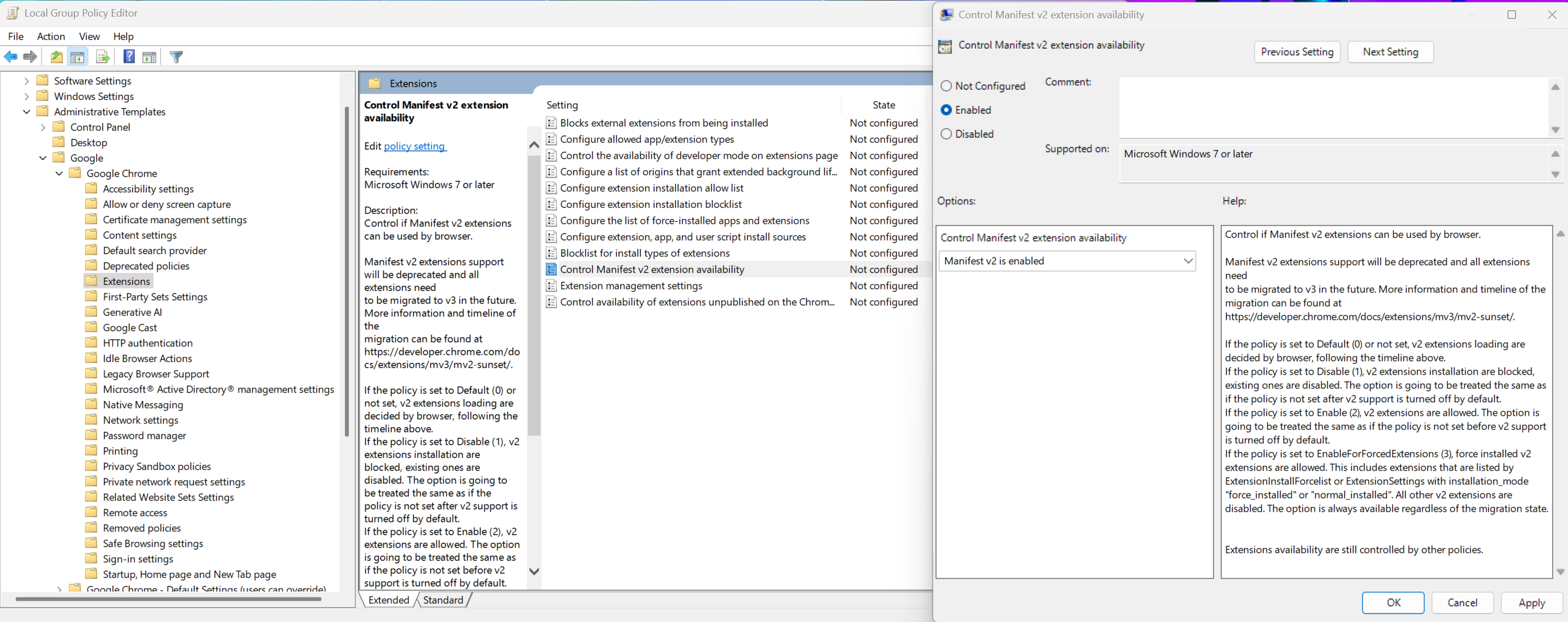Select Configure extension installation allow list
The width and height of the screenshot is (1568, 622).
pyautogui.click(x=652, y=188)
